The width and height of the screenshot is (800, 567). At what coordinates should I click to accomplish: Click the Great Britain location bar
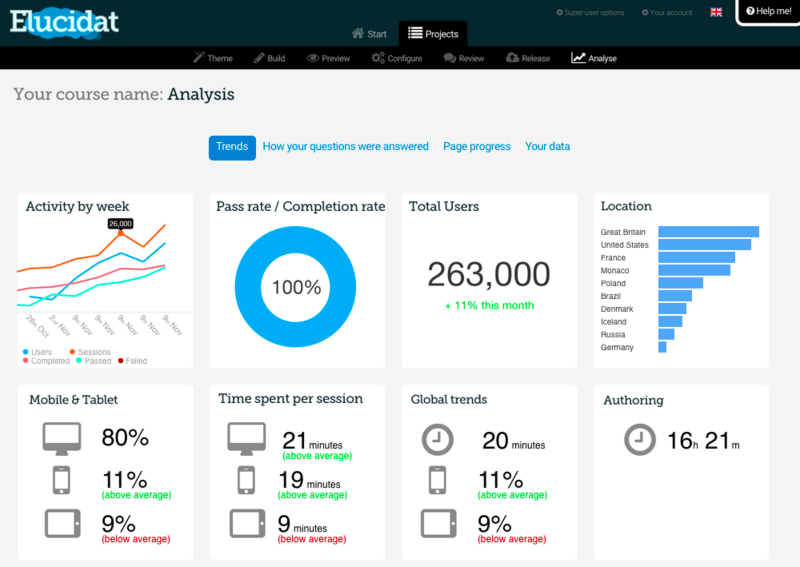pyautogui.click(x=708, y=232)
